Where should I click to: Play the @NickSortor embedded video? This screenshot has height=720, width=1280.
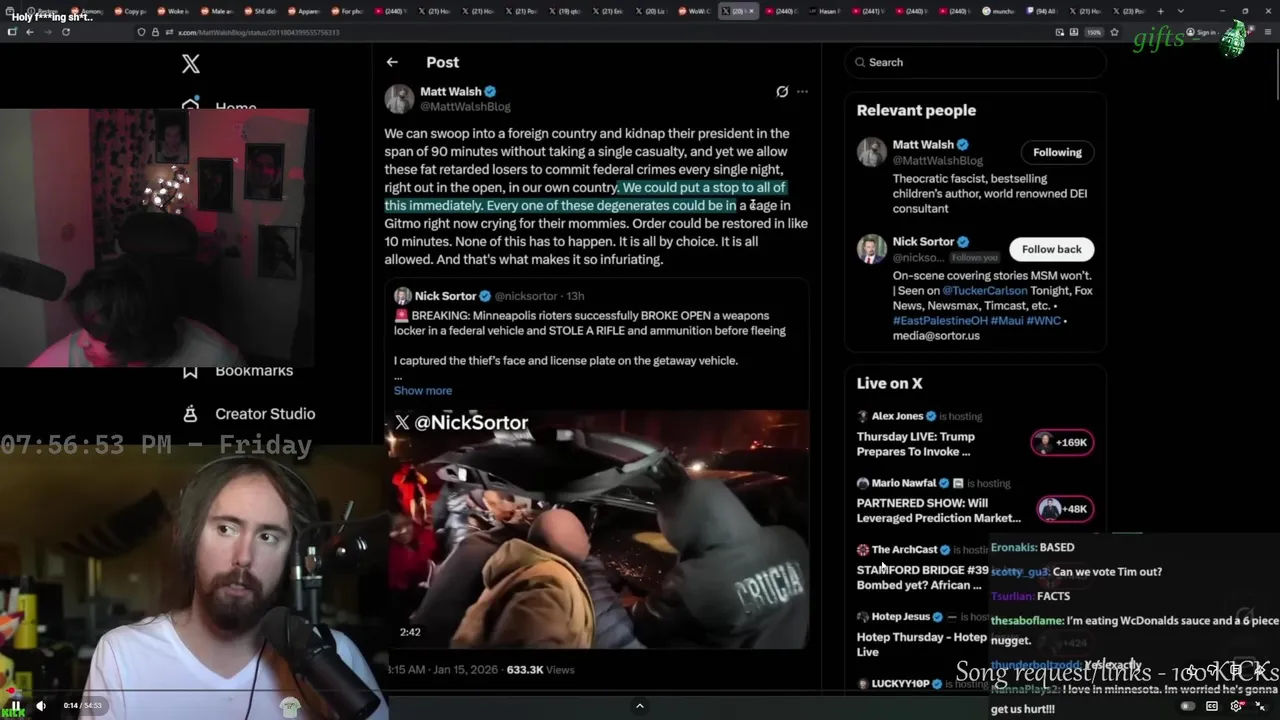(598, 529)
